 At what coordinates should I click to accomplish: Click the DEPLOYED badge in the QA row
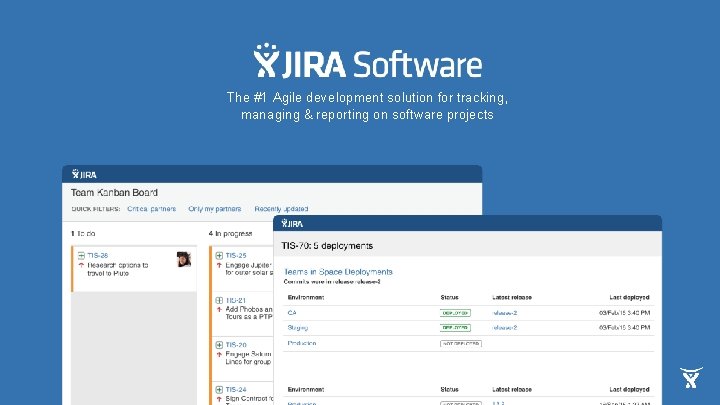[x=455, y=313]
